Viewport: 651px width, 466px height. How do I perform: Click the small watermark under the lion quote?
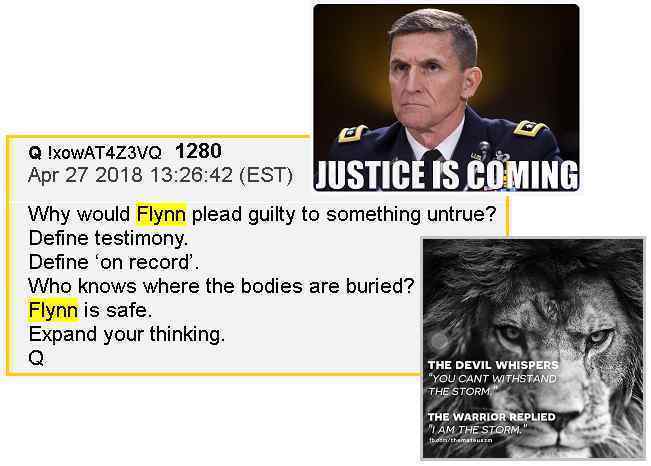[x=460, y=439]
